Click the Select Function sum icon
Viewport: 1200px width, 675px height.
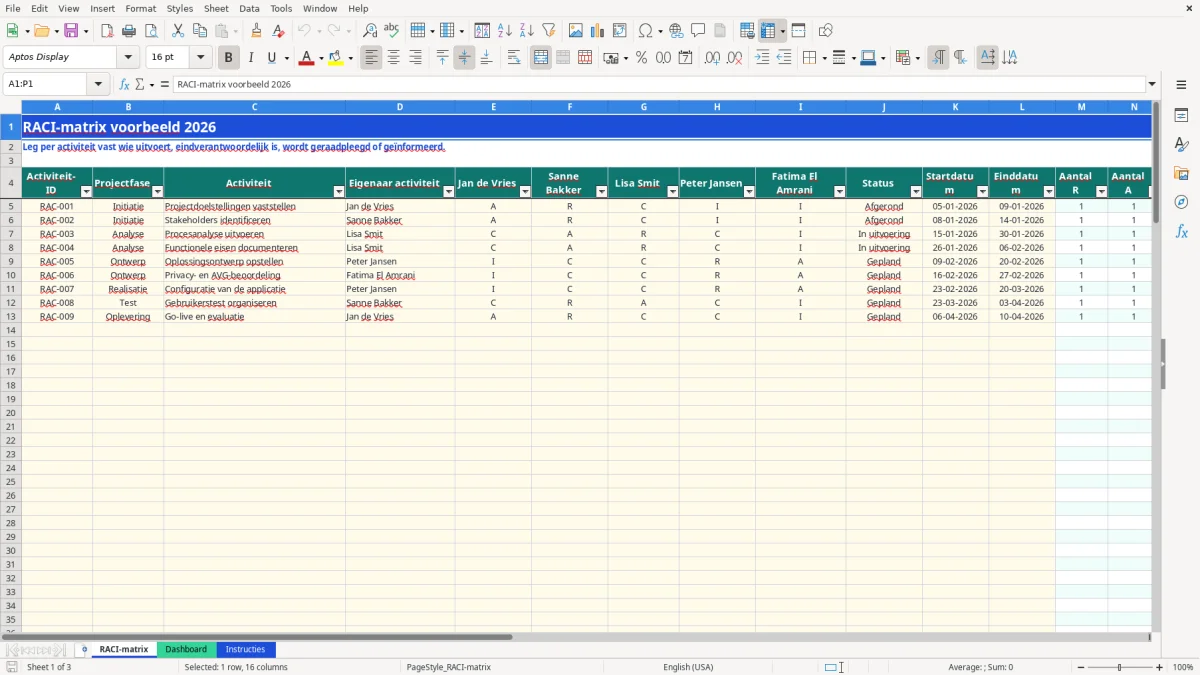coord(139,84)
